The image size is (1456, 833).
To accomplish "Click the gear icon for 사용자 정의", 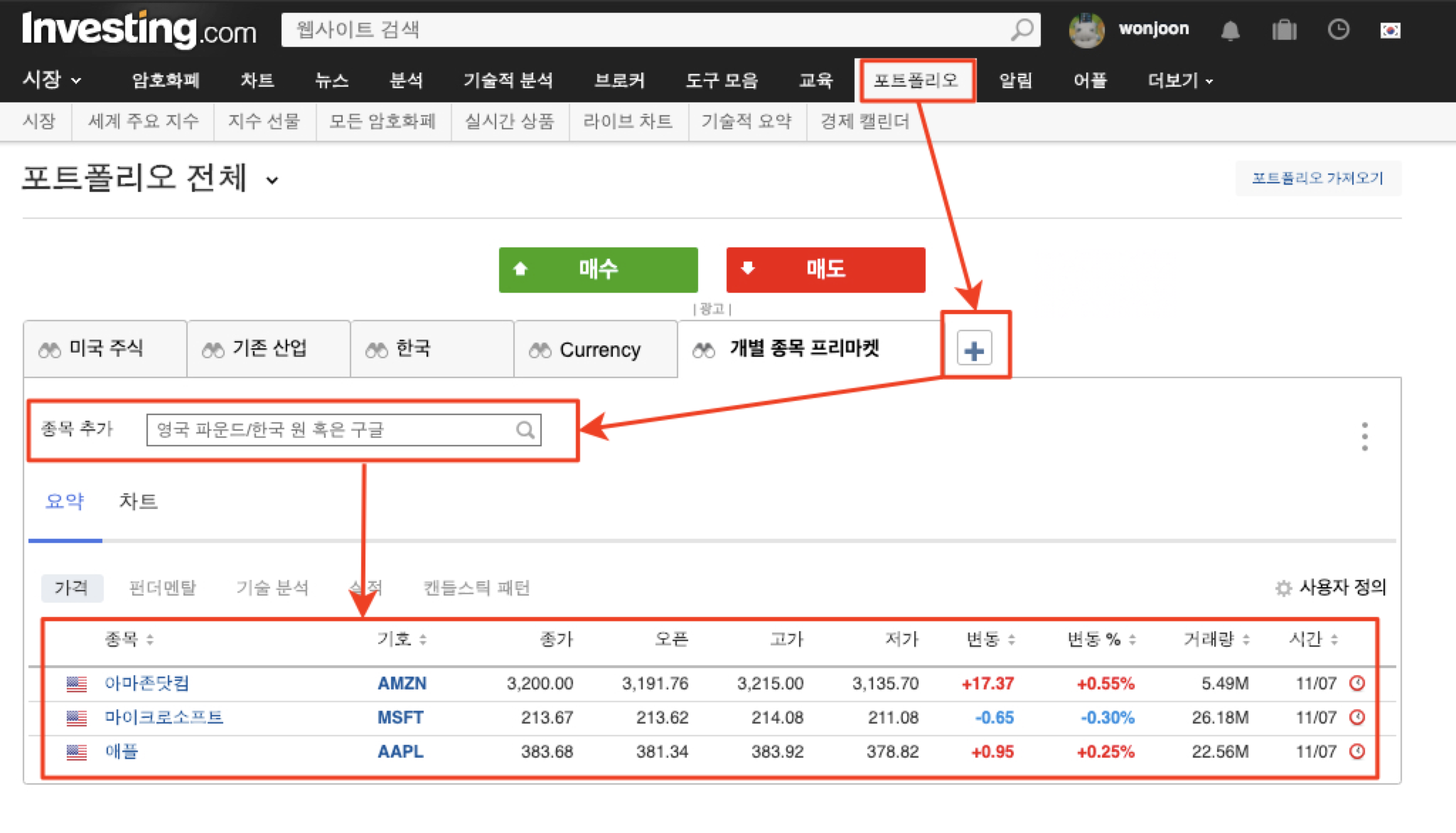I will point(1283,589).
